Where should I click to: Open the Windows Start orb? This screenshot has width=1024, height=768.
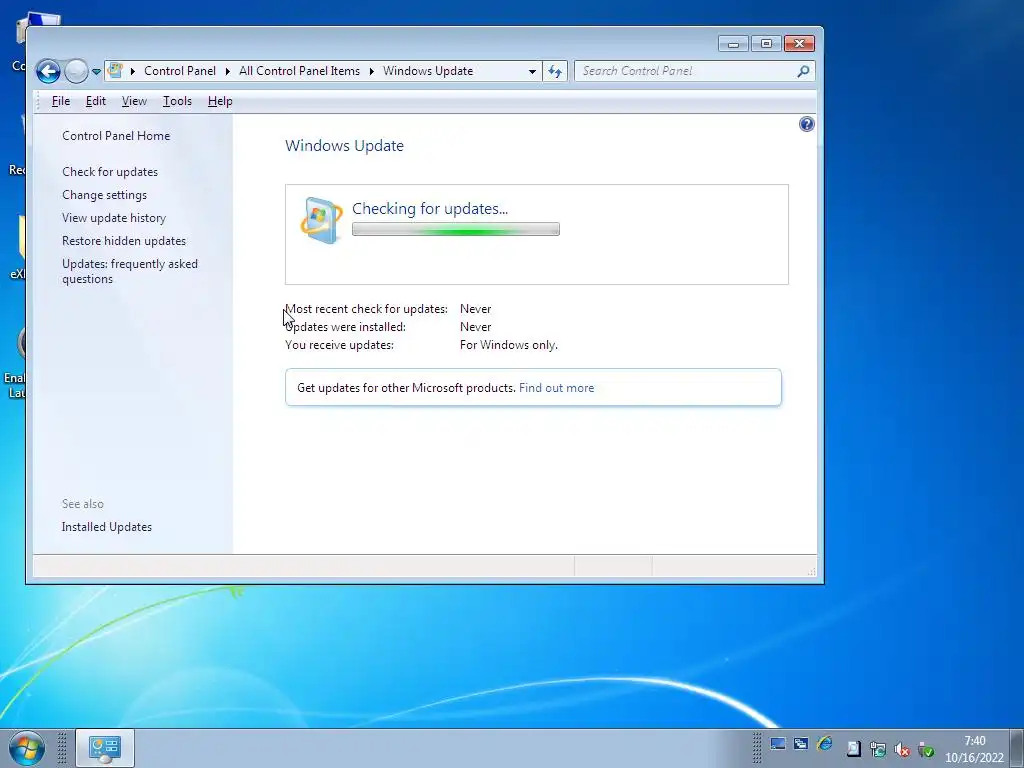click(27, 748)
